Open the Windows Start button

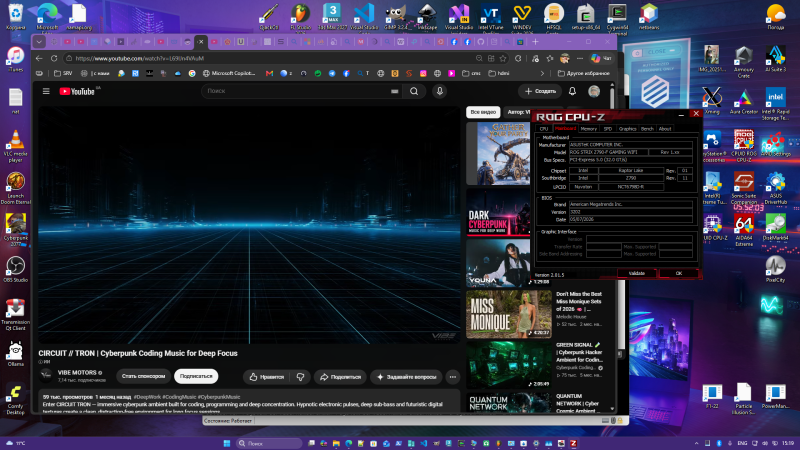[227, 443]
